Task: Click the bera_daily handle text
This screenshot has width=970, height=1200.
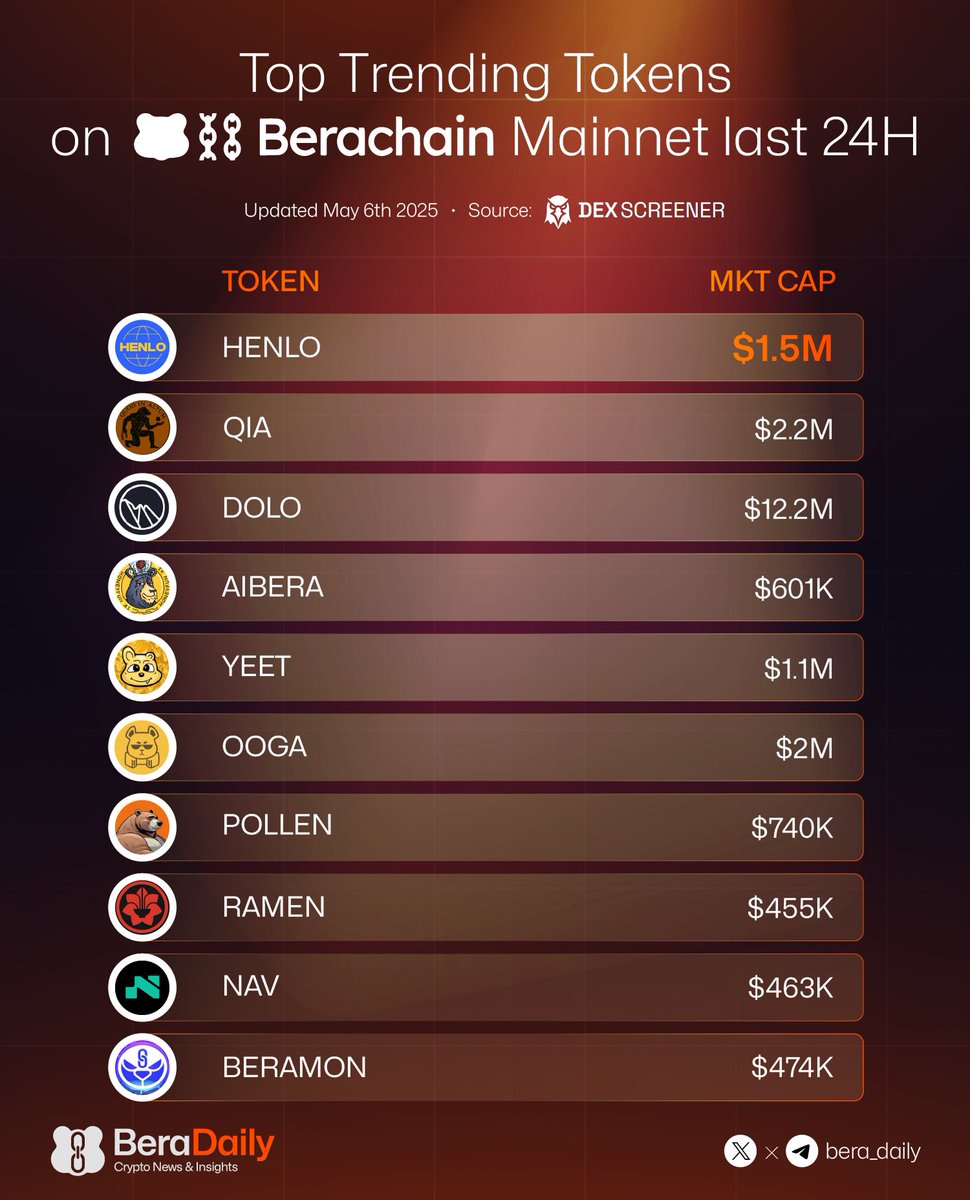Action: click(873, 1152)
